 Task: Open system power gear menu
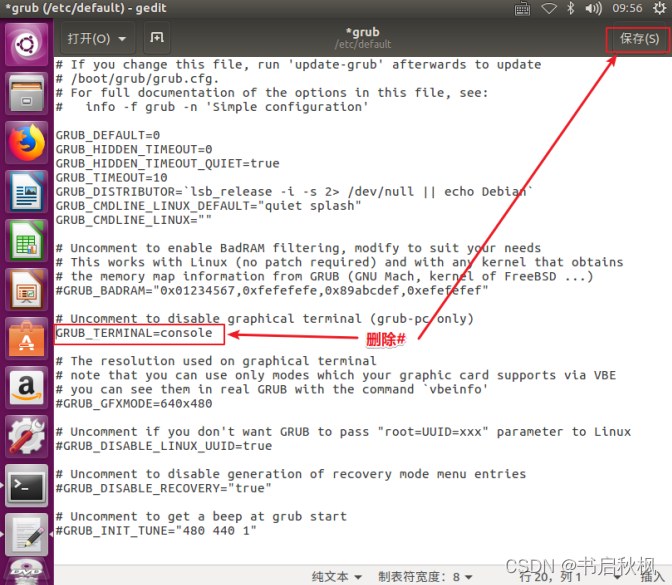click(x=659, y=8)
